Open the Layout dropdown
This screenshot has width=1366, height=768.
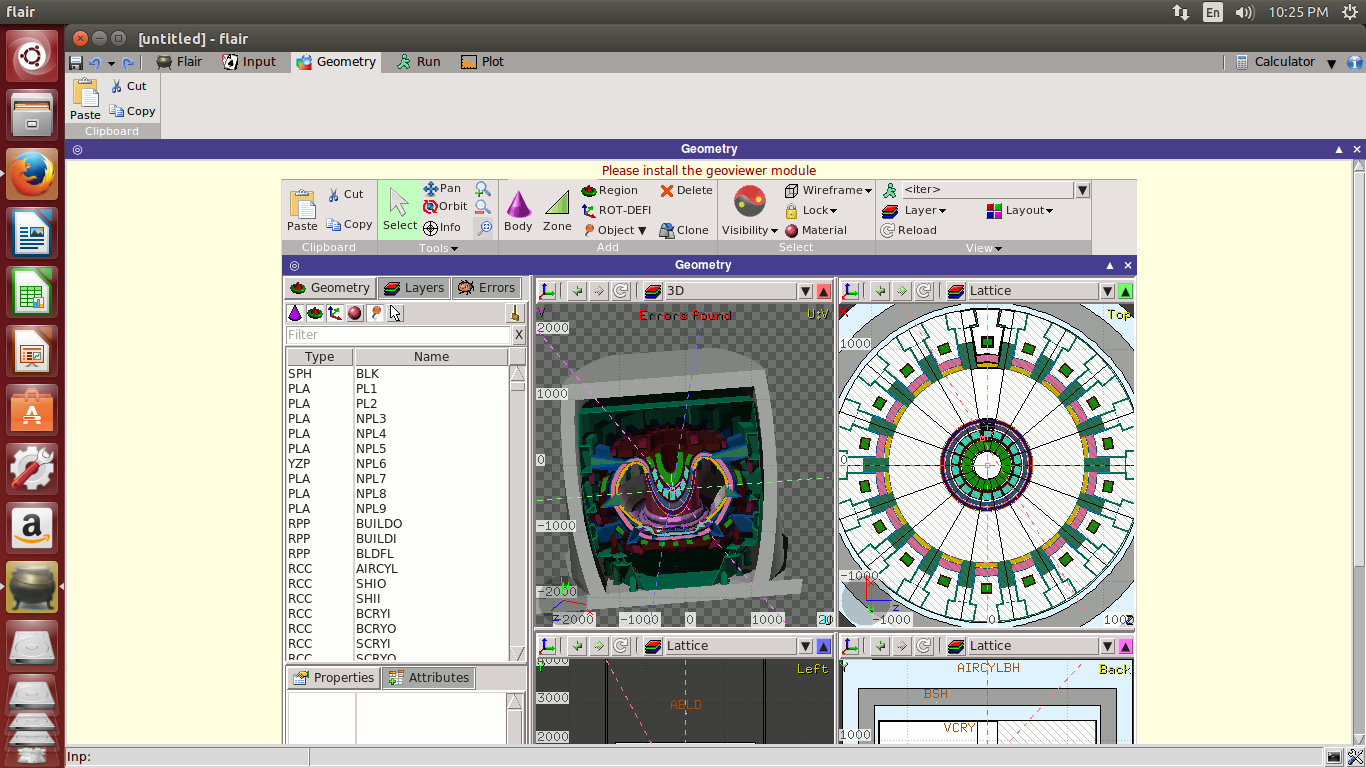pos(1020,210)
